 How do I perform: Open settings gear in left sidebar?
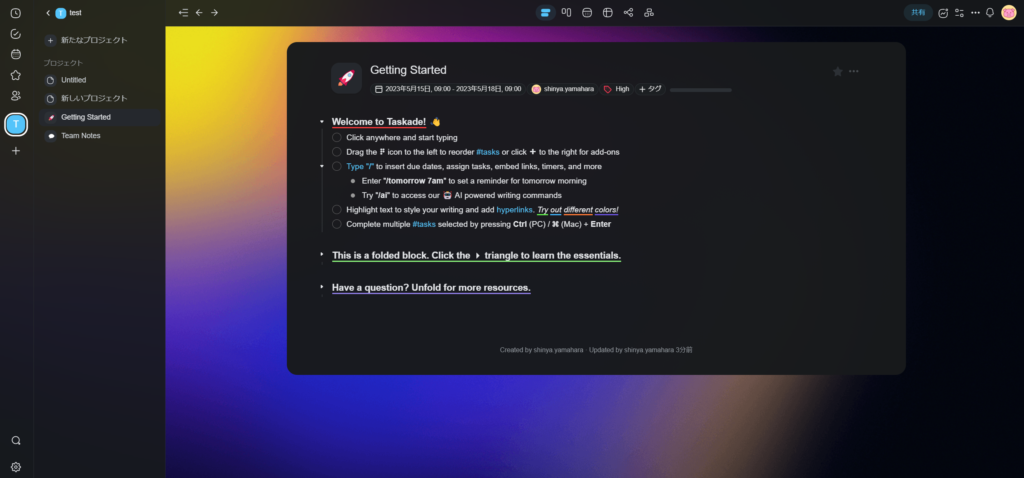(16, 467)
